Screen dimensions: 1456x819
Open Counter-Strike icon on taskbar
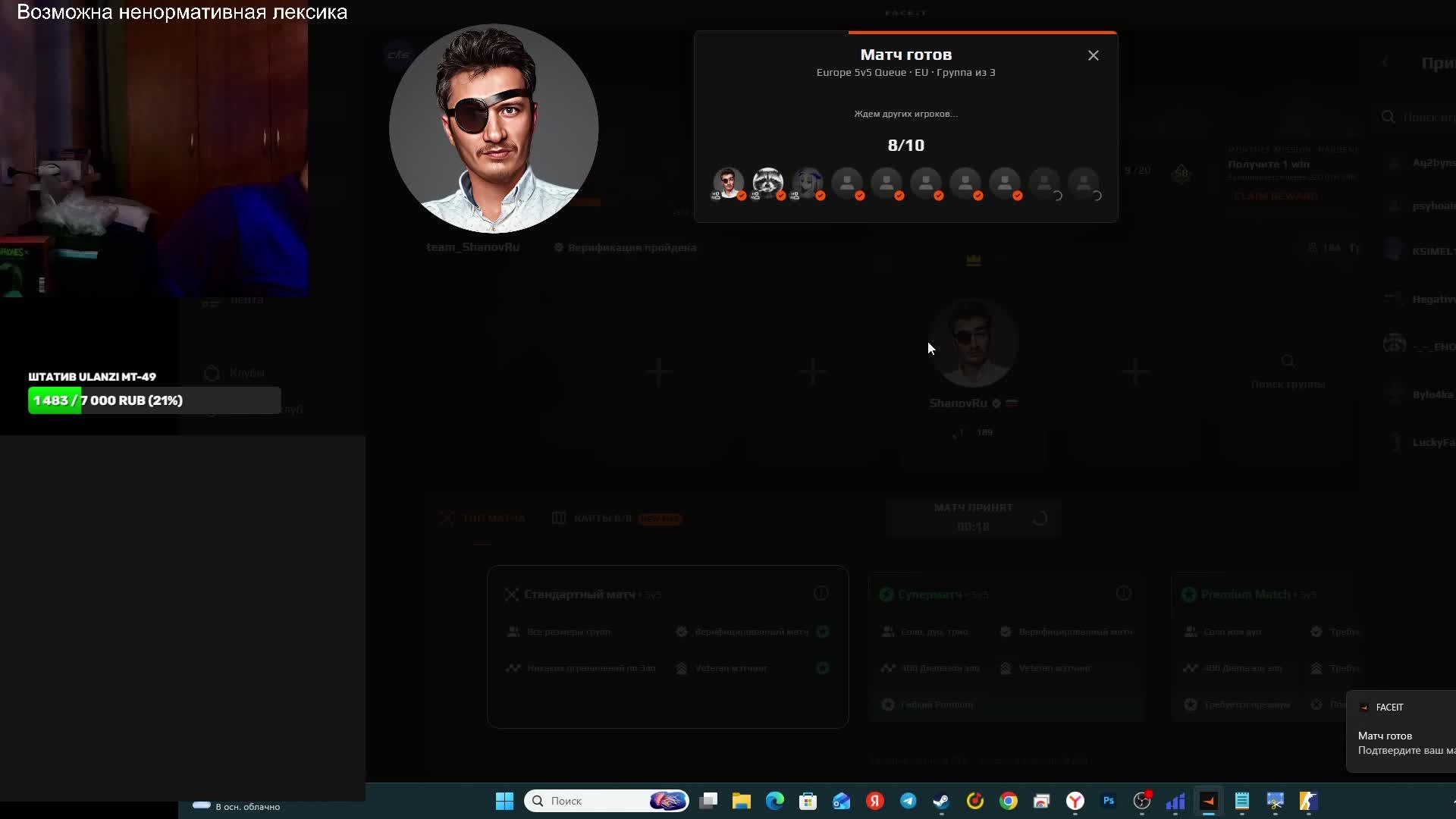1309,801
